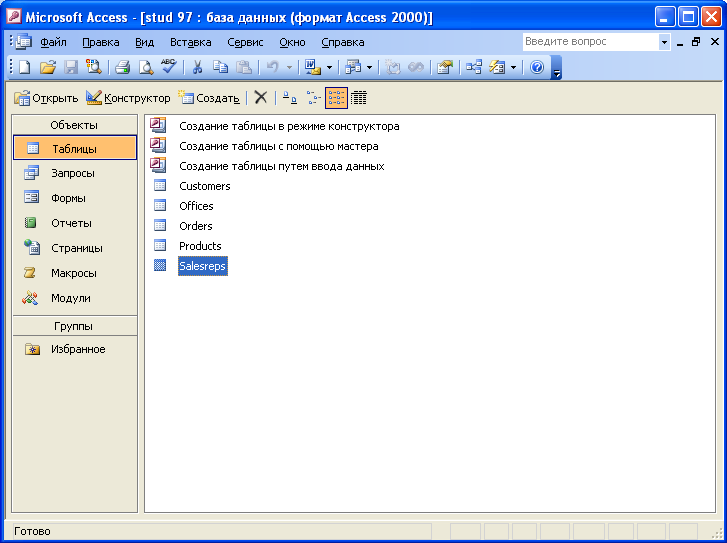
Task: Click the Открыть button
Action: coord(46,98)
